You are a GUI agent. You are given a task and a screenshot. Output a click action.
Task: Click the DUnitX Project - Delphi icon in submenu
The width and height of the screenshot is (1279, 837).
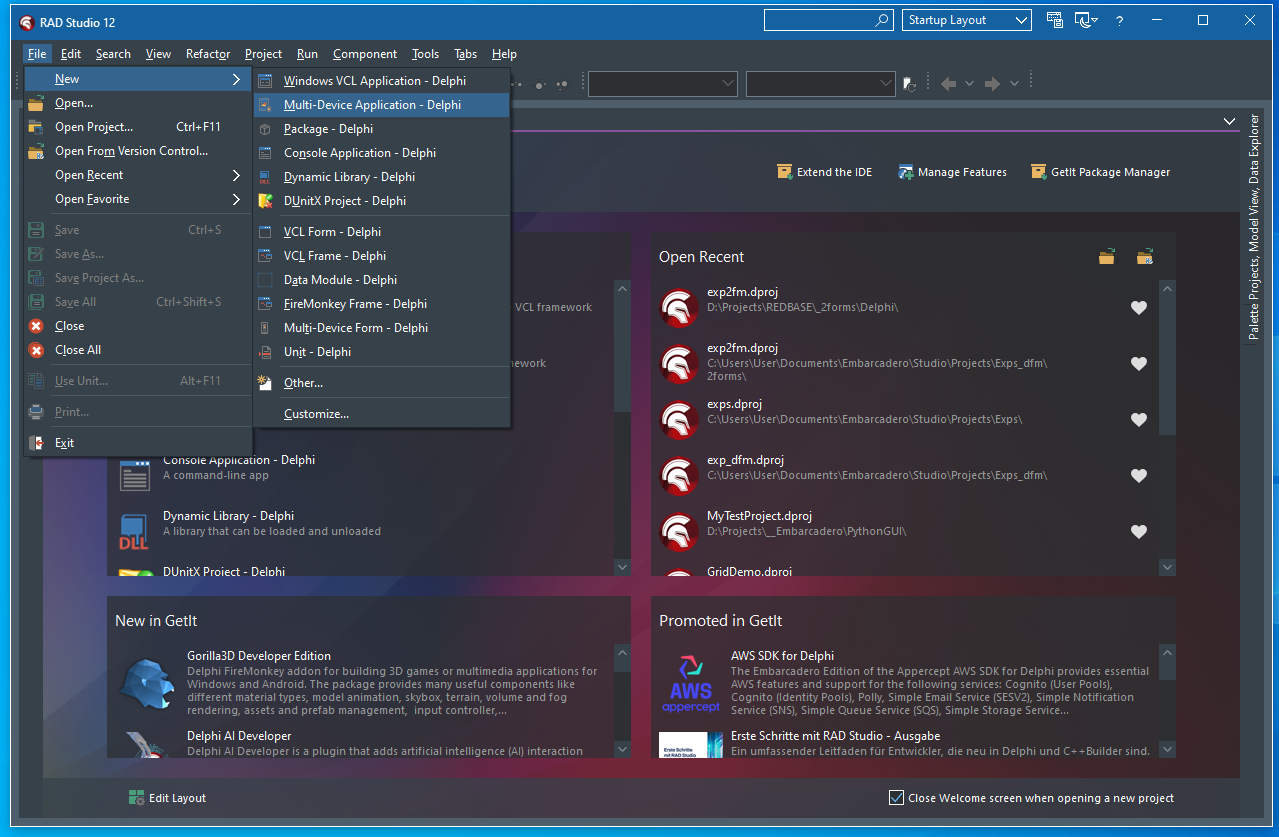click(x=265, y=201)
